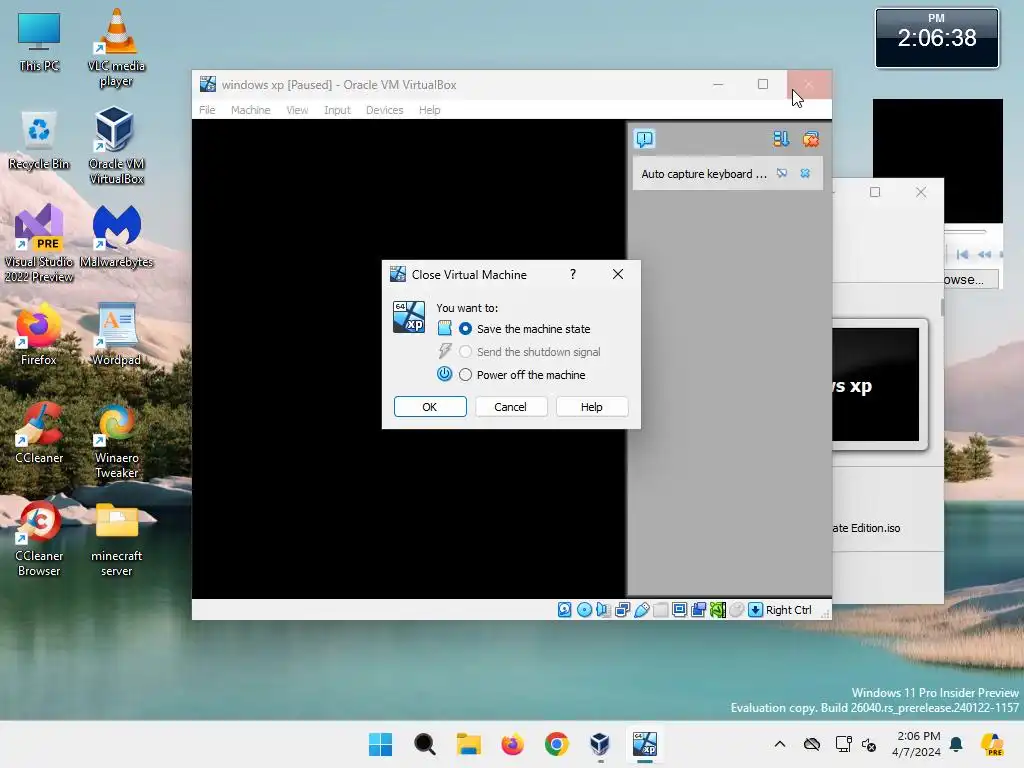Open the Windows Start menu
The width and height of the screenshot is (1024, 768).
click(380, 744)
